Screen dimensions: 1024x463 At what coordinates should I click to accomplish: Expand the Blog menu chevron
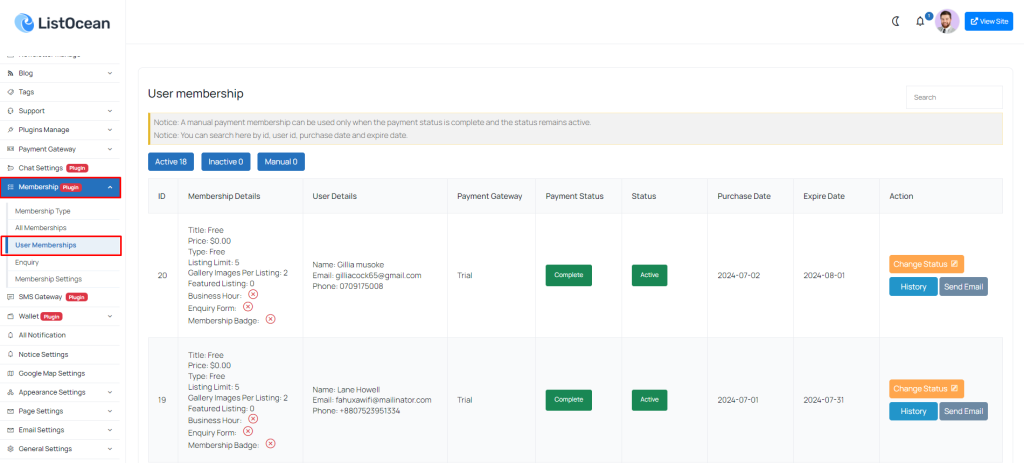[x=110, y=73]
